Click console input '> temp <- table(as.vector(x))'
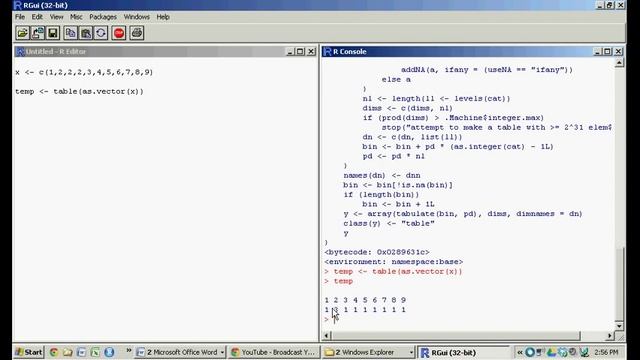The image size is (640, 360). pos(393,271)
